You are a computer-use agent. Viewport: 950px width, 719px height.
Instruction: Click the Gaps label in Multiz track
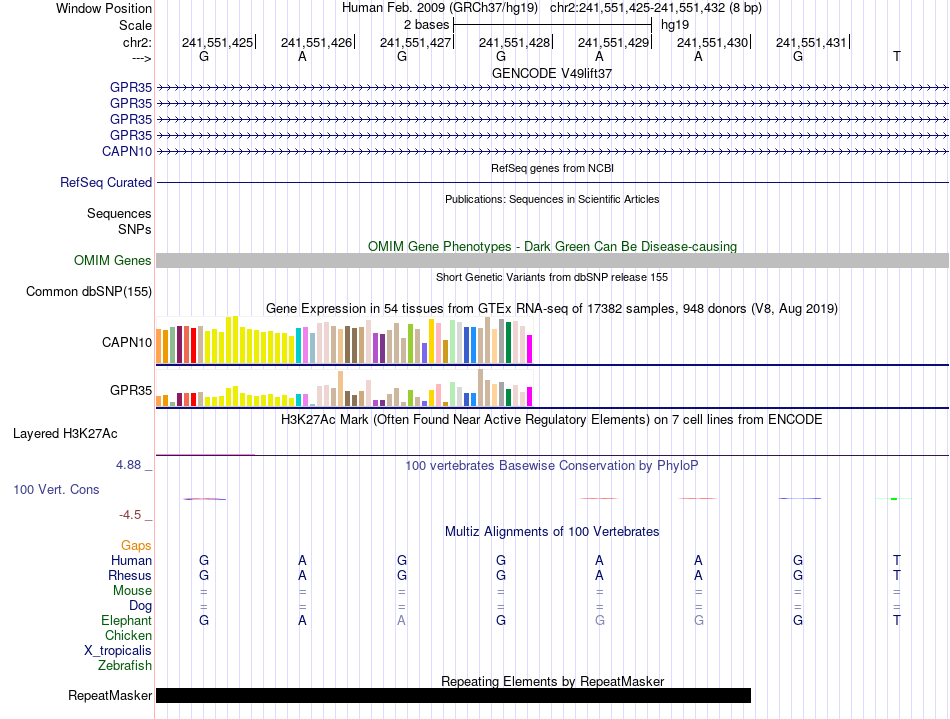tap(136, 546)
